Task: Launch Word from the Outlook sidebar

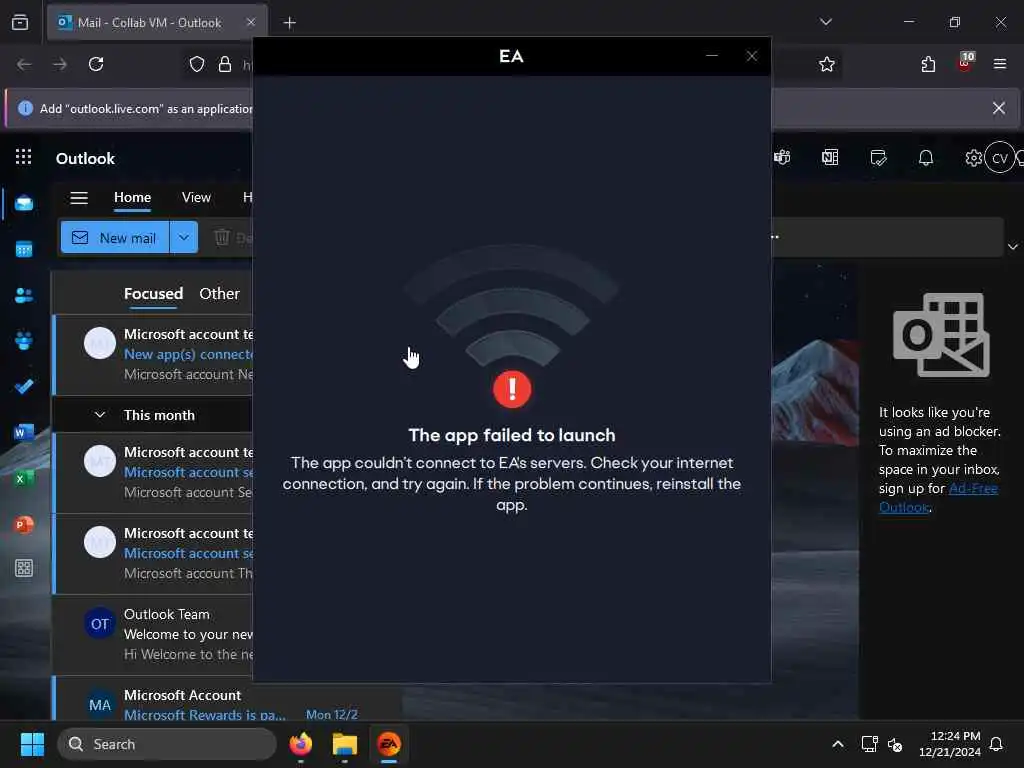Action: point(24,432)
